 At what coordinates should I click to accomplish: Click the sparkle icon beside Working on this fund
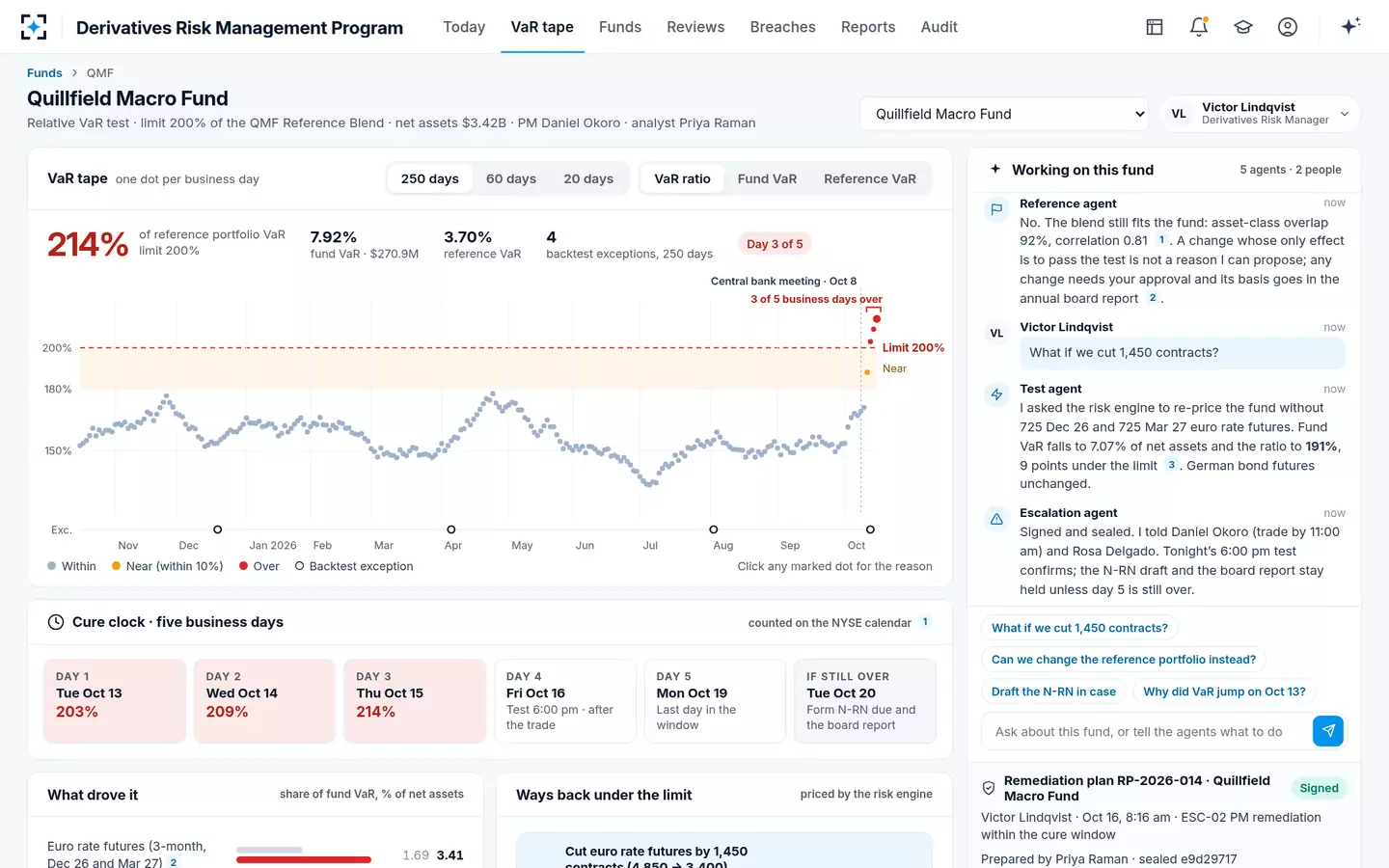[x=995, y=169]
